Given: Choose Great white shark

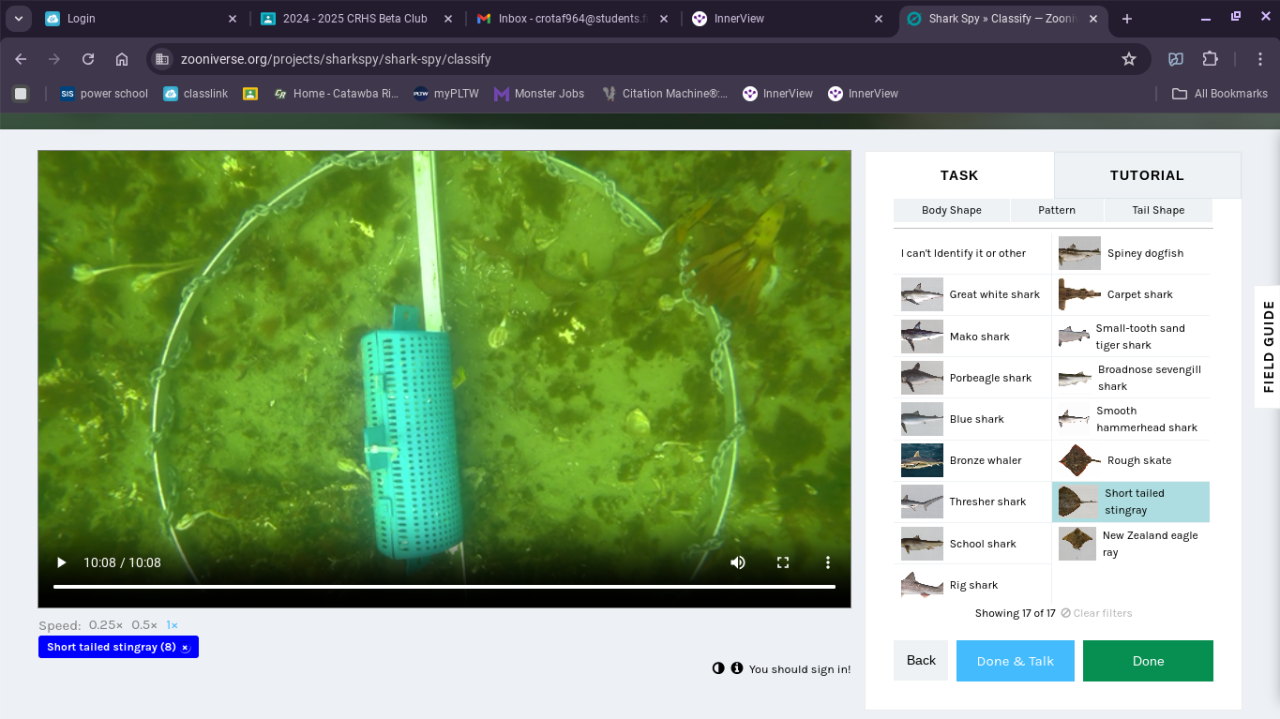Looking at the screenshot, I should coord(972,295).
